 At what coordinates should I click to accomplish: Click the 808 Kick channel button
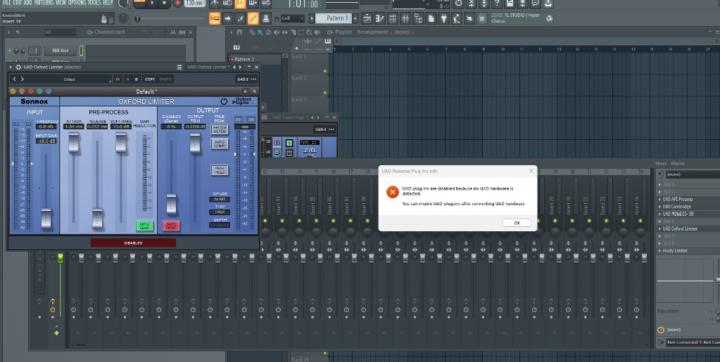click(x=61, y=51)
